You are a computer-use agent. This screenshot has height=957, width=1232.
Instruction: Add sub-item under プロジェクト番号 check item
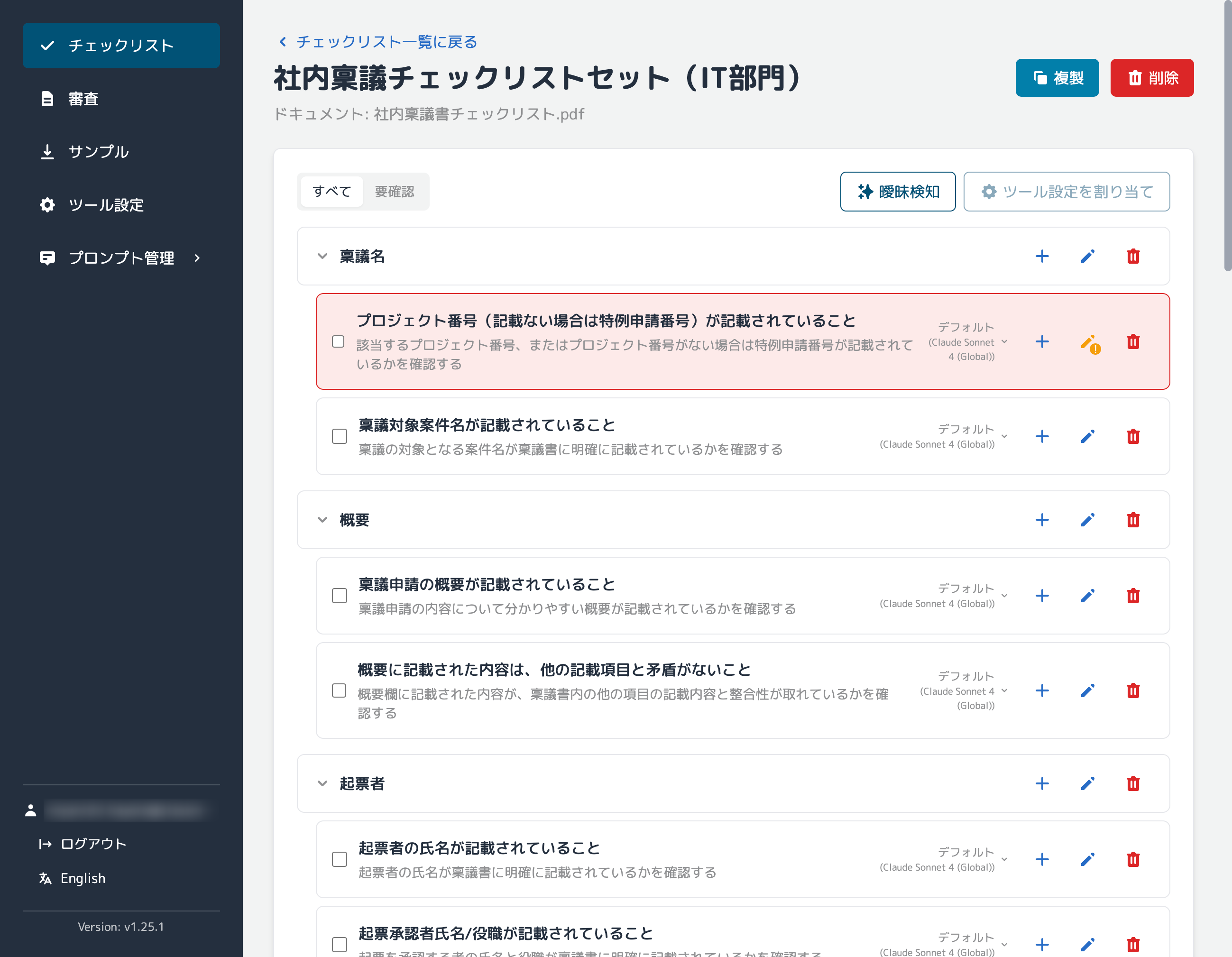[1042, 341]
